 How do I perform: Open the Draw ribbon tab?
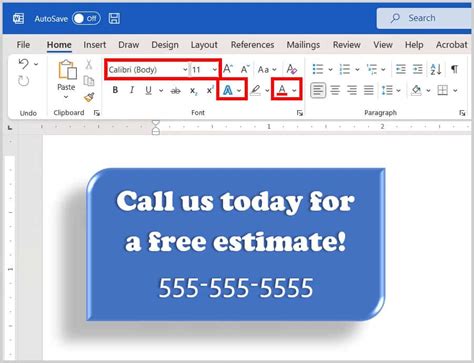(x=129, y=45)
